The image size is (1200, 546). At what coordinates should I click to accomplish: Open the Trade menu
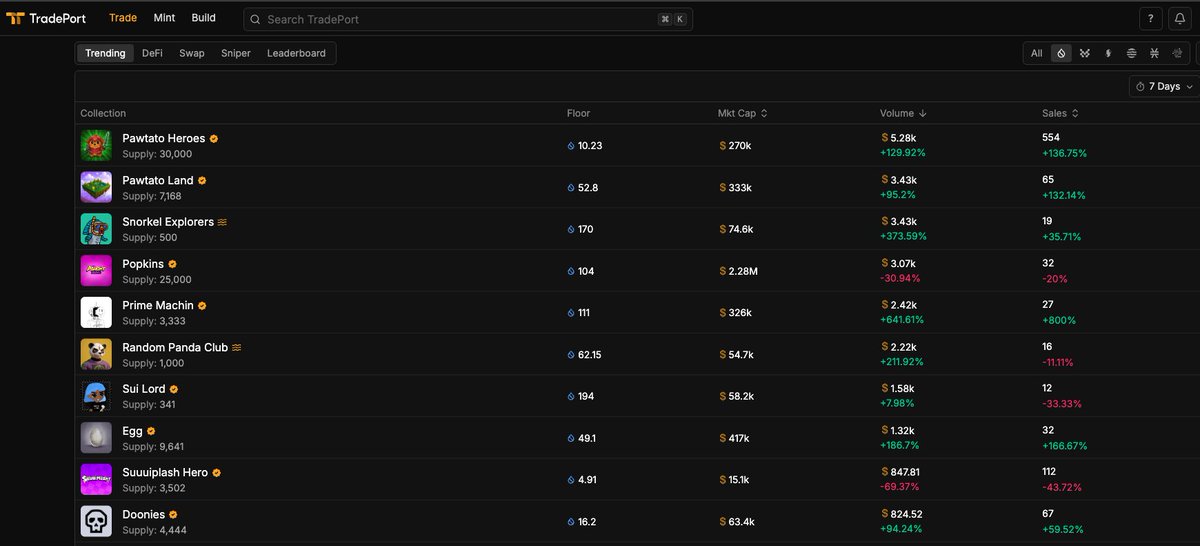[x=123, y=18]
